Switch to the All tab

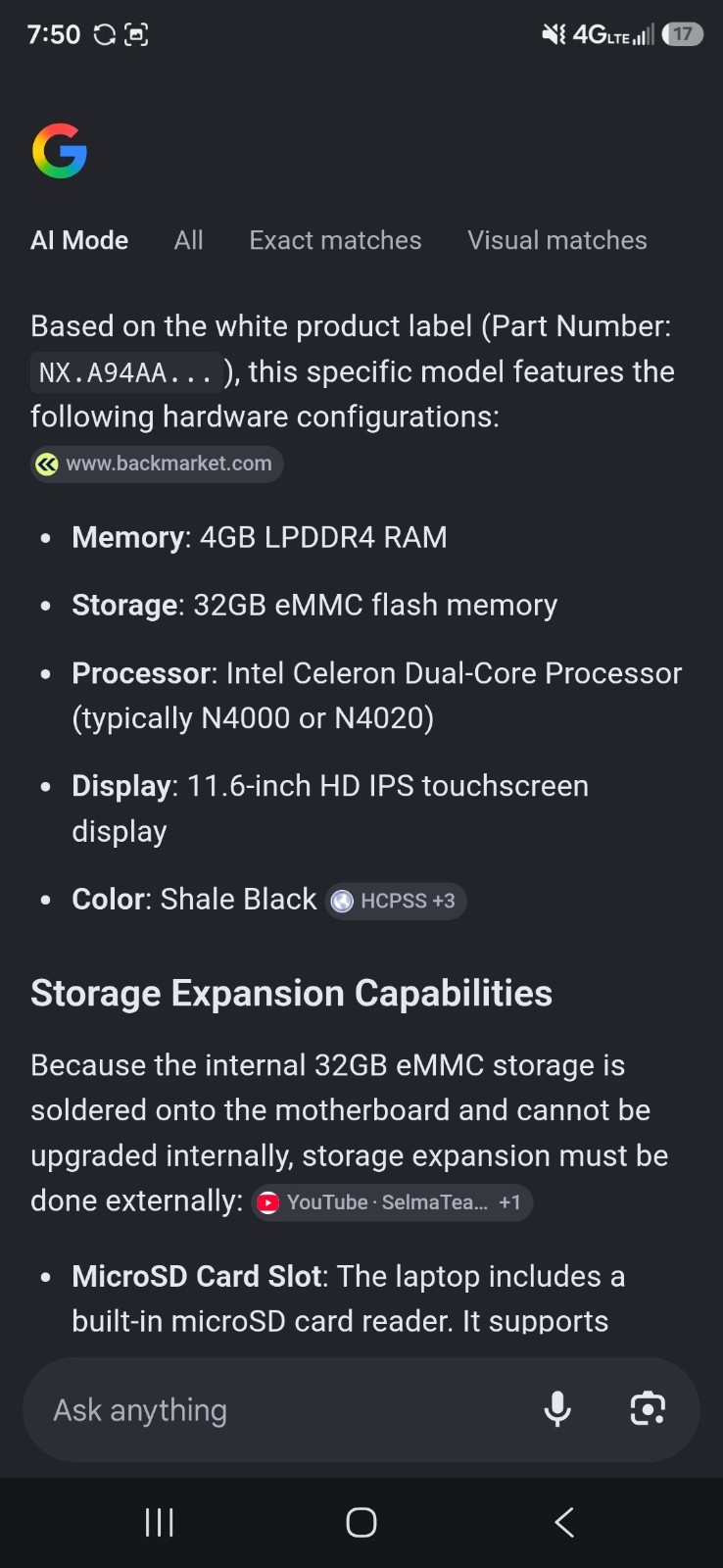click(x=188, y=240)
